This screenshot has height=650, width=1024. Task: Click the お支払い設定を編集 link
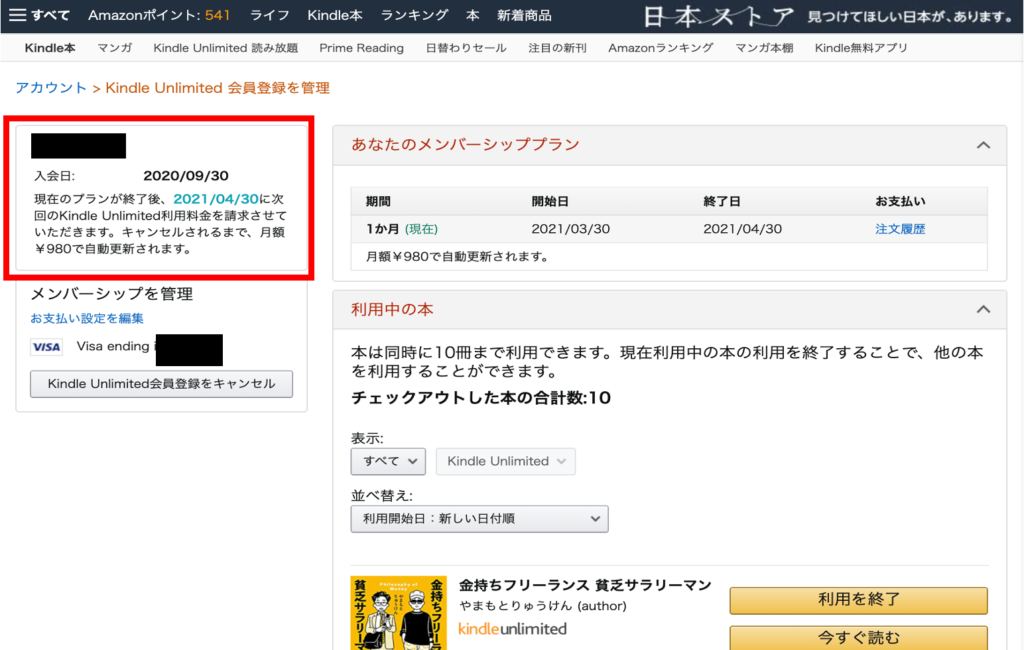click(x=87, y=318)
